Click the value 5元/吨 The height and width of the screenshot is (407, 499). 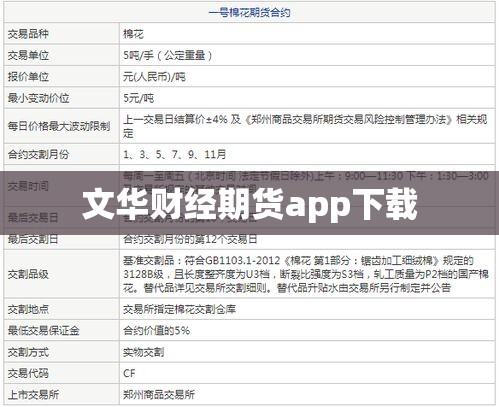pyautogui.click(x=138, y=98)
